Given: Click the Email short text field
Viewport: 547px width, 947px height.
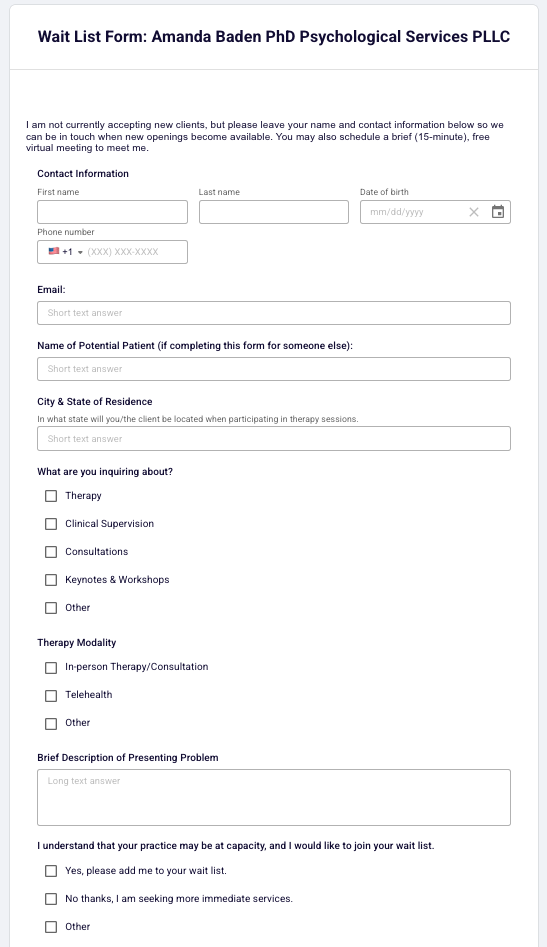Looking at the screenshot, I should 274,313.
